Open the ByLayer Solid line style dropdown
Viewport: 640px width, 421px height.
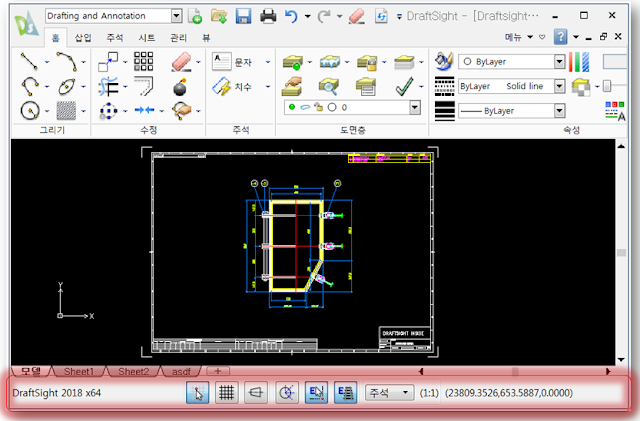point(559,86)
